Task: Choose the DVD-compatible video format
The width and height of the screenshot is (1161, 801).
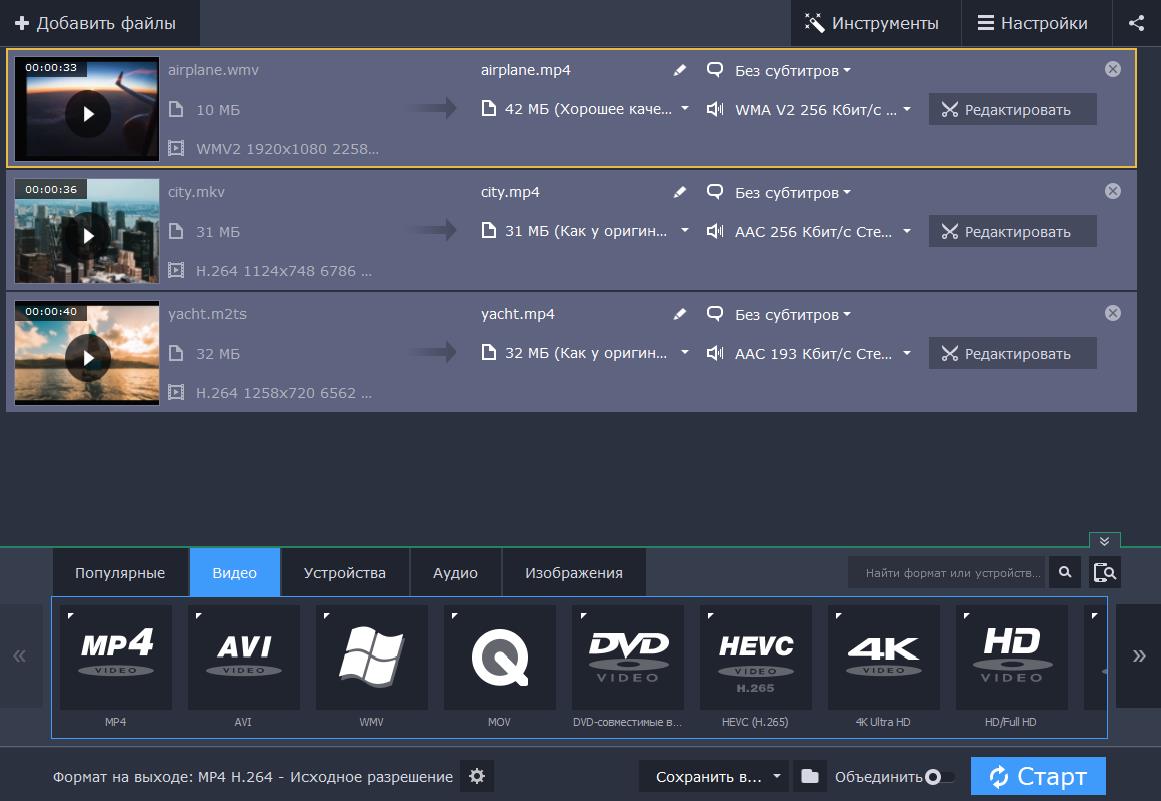Action: 627,657
